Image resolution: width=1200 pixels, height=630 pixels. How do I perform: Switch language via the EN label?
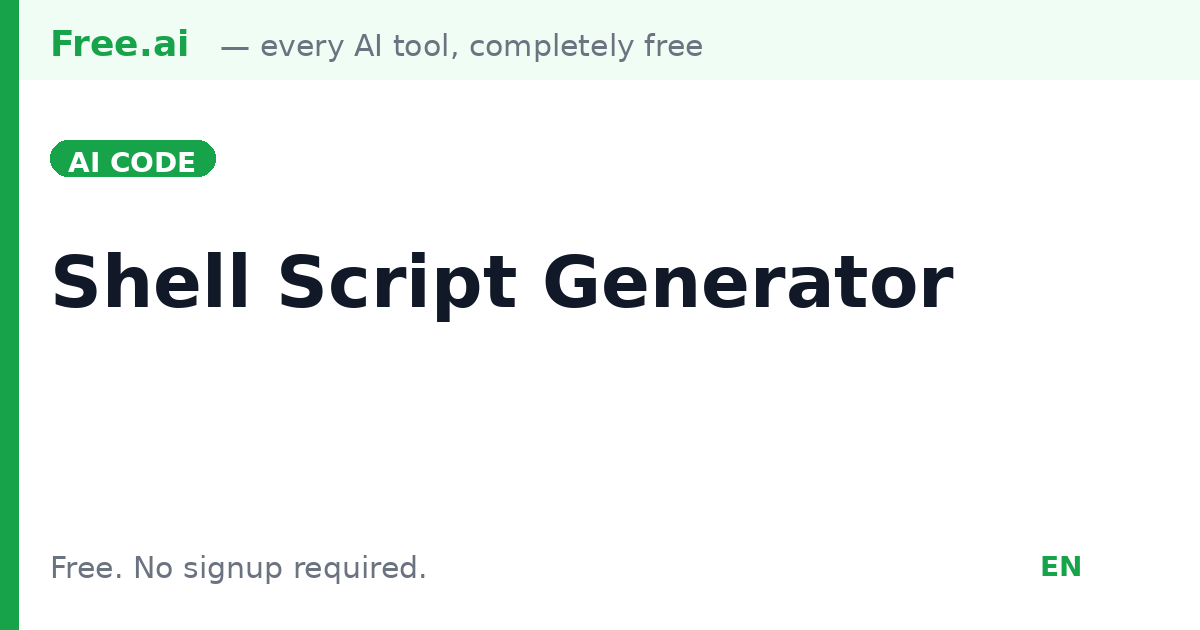1061,567
